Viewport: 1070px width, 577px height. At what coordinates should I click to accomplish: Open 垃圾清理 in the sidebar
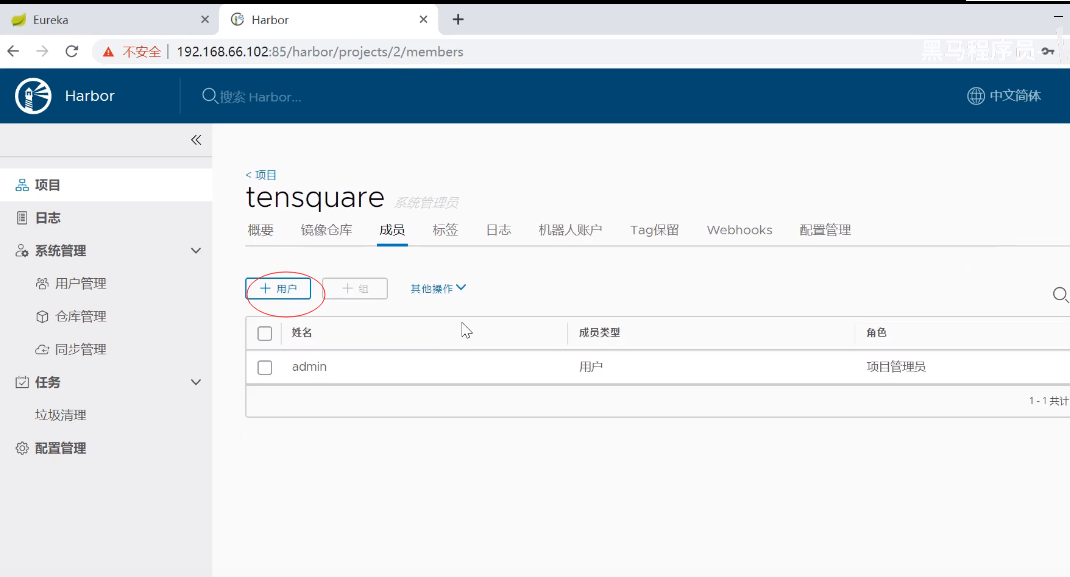61,415
